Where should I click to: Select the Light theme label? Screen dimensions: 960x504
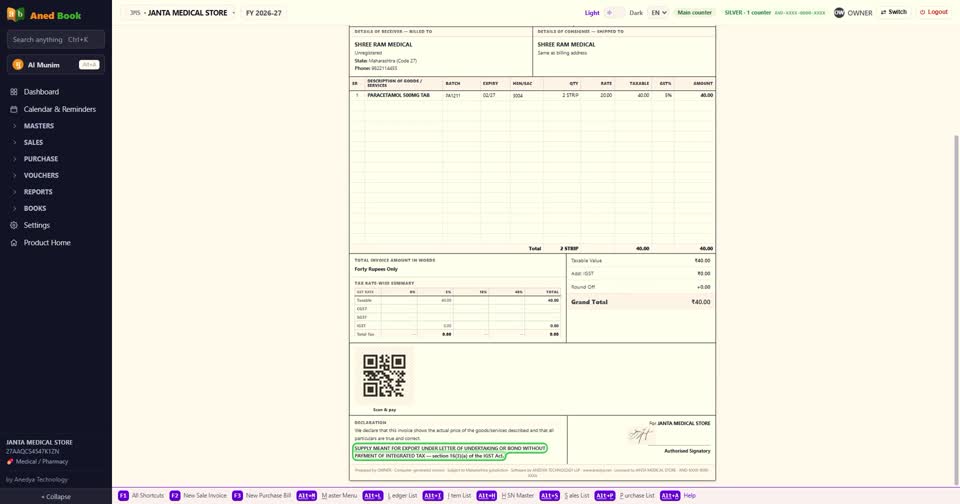point(592,13)
